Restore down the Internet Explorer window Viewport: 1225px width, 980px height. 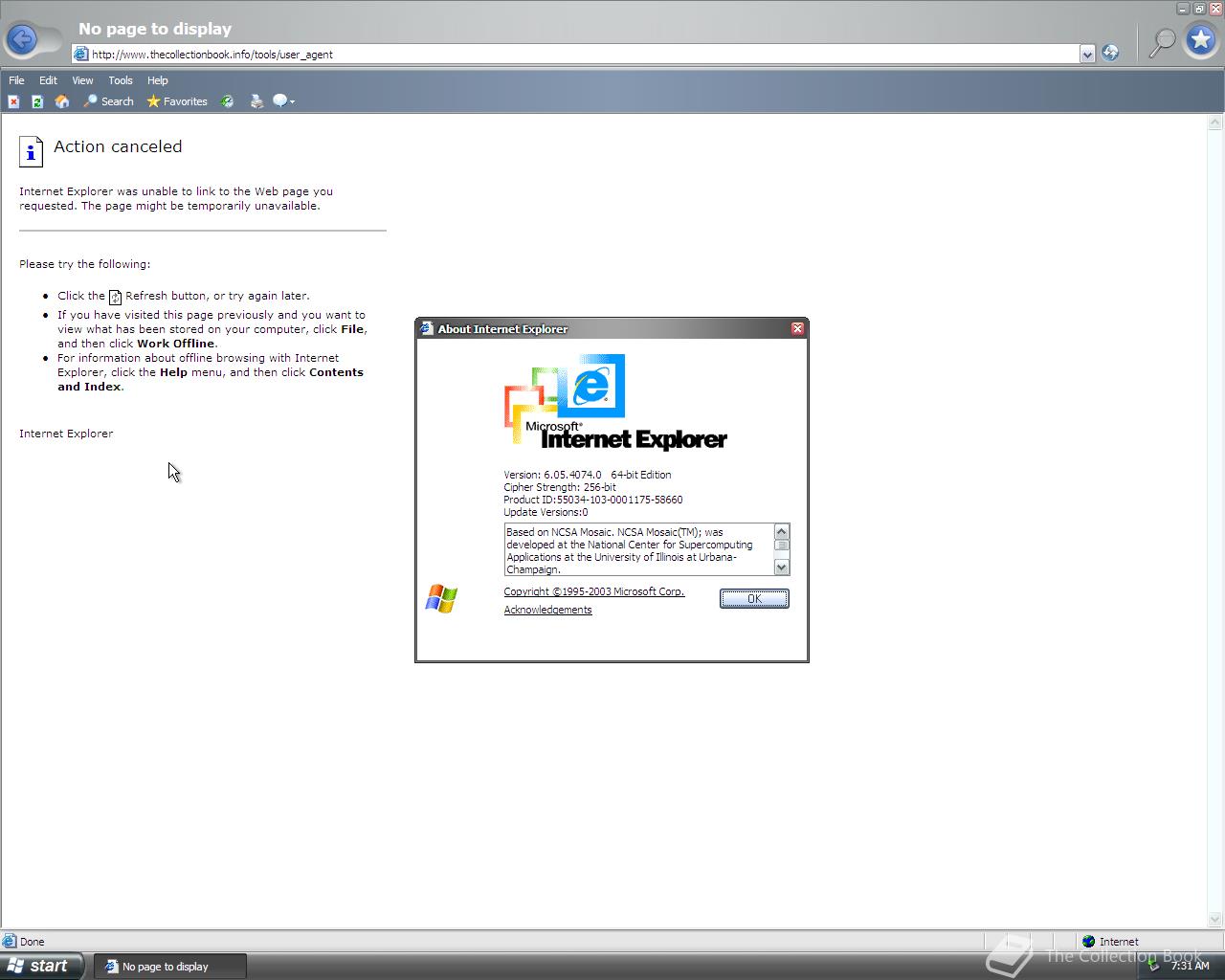click(x=1198, y=9)
